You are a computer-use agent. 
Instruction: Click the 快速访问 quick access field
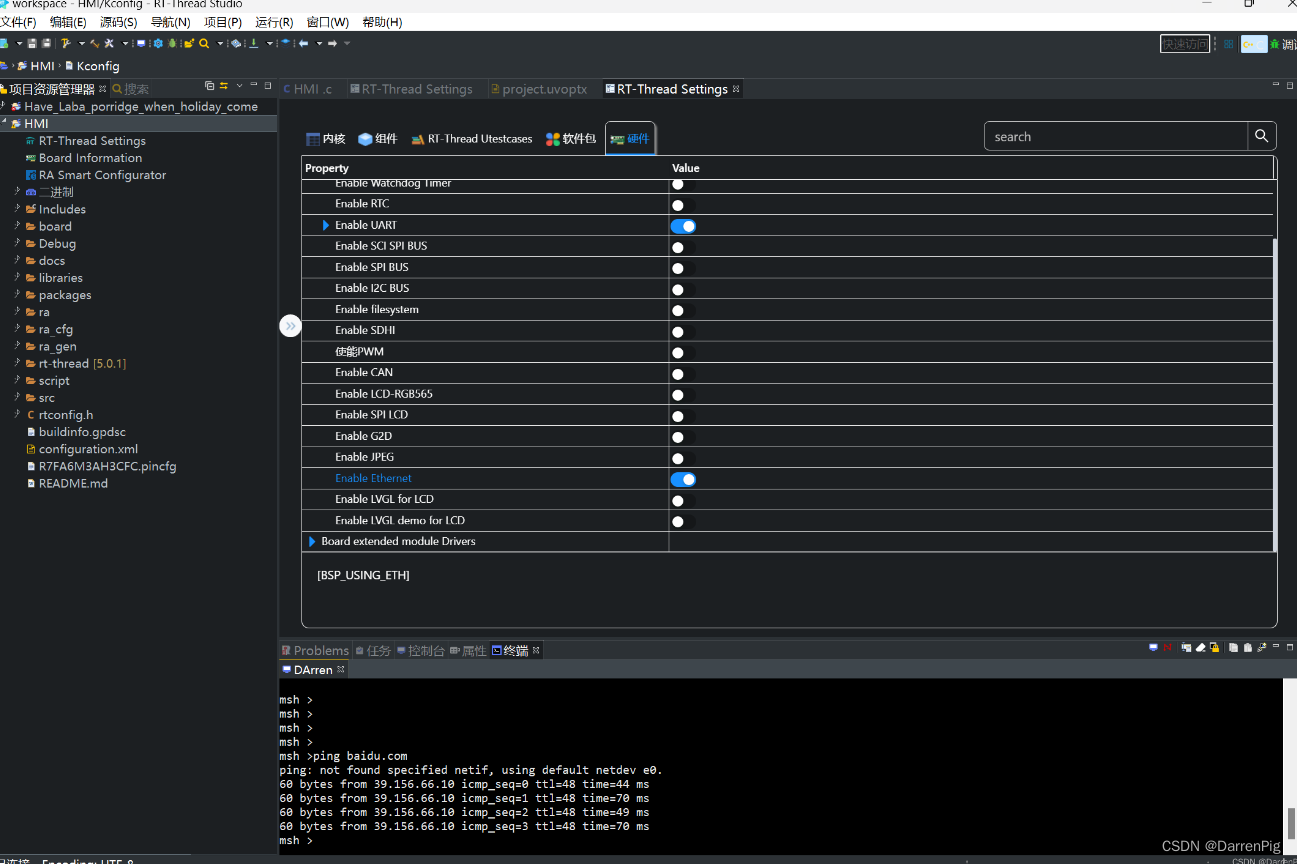pyautogui.click(x=1185, y=44)
